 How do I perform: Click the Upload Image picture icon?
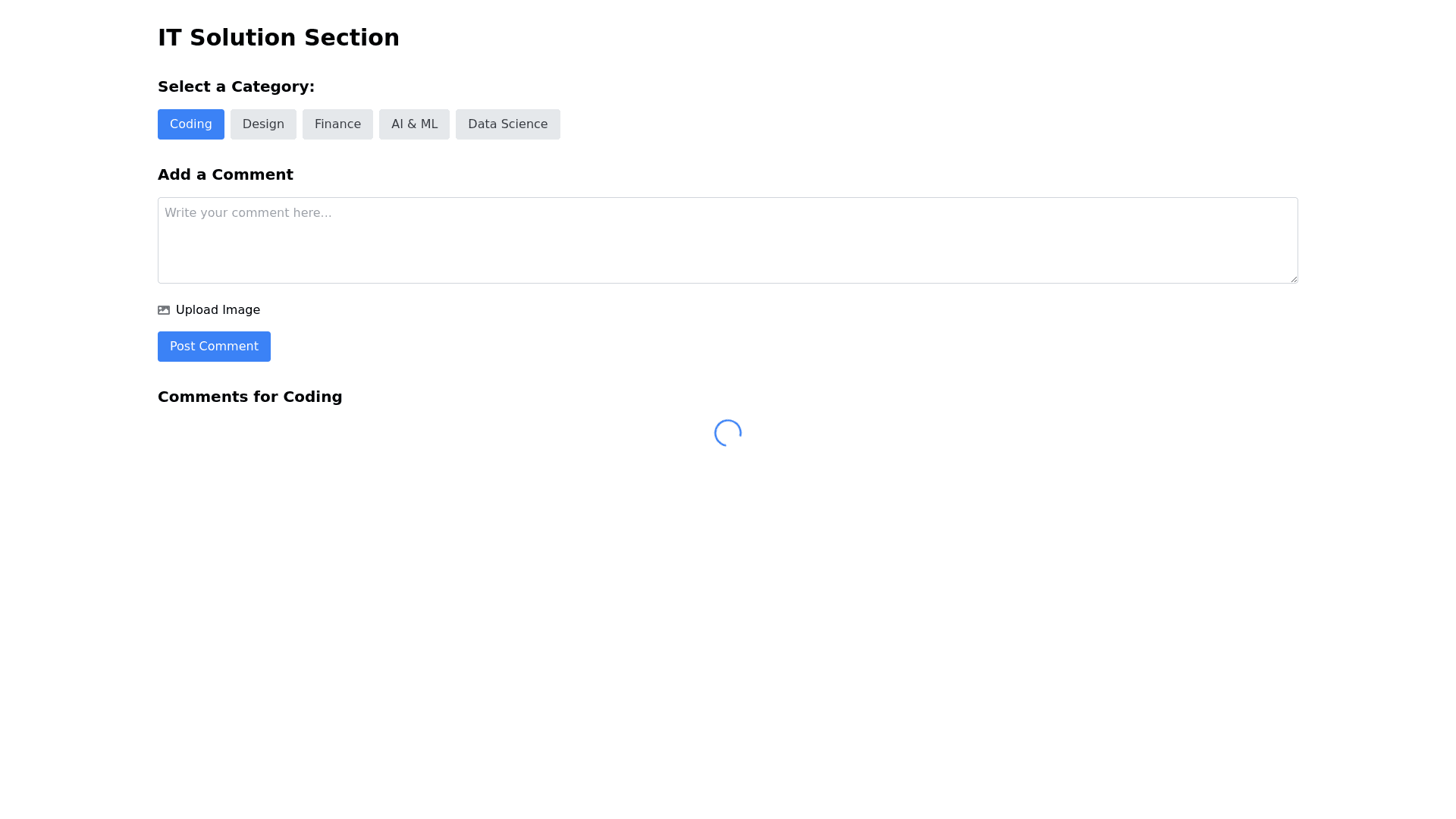point(164,310)
